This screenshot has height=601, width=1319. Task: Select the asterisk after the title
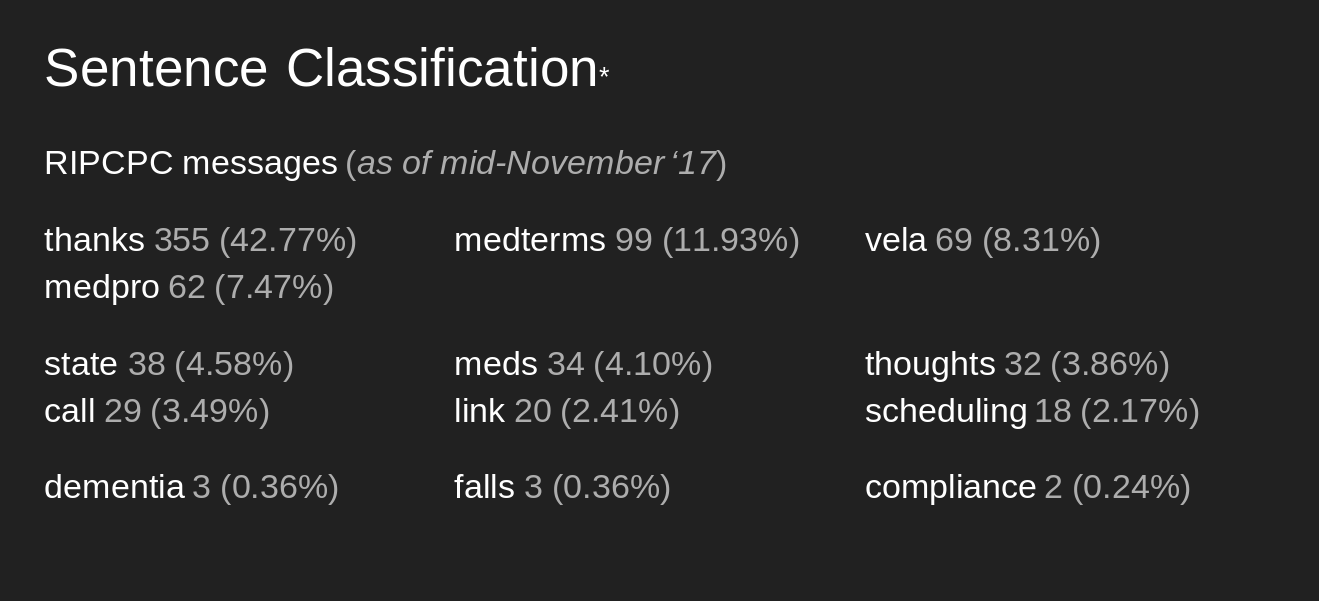click(x=604, y=74)
